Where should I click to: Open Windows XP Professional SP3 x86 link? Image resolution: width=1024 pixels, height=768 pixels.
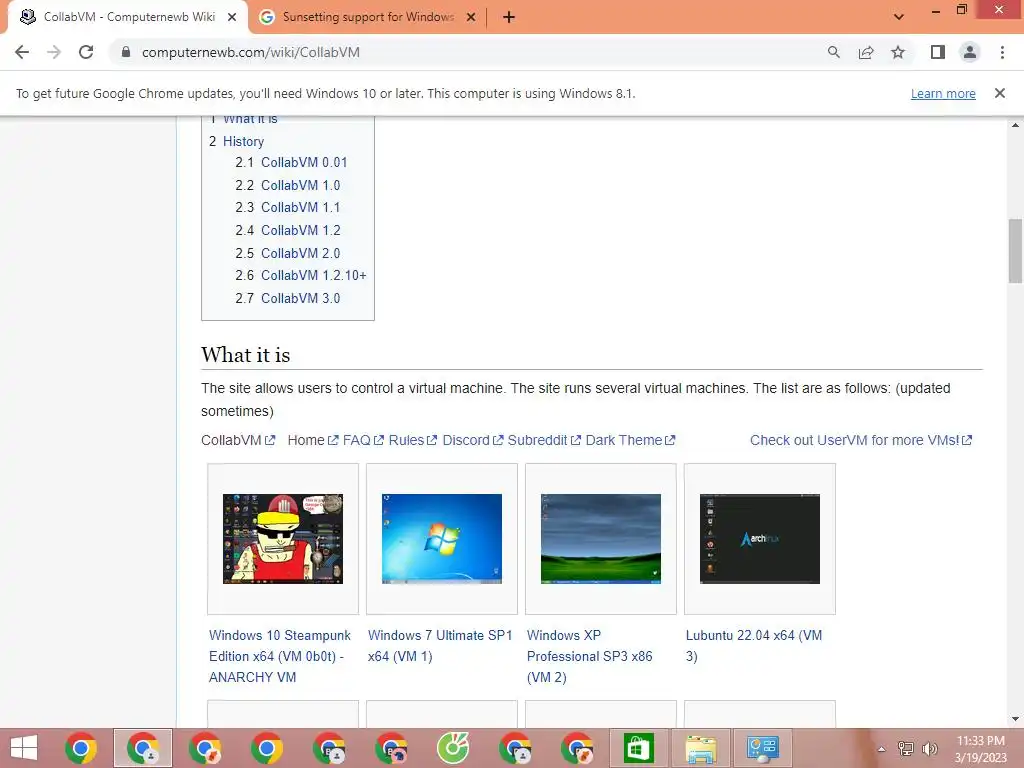590,656
